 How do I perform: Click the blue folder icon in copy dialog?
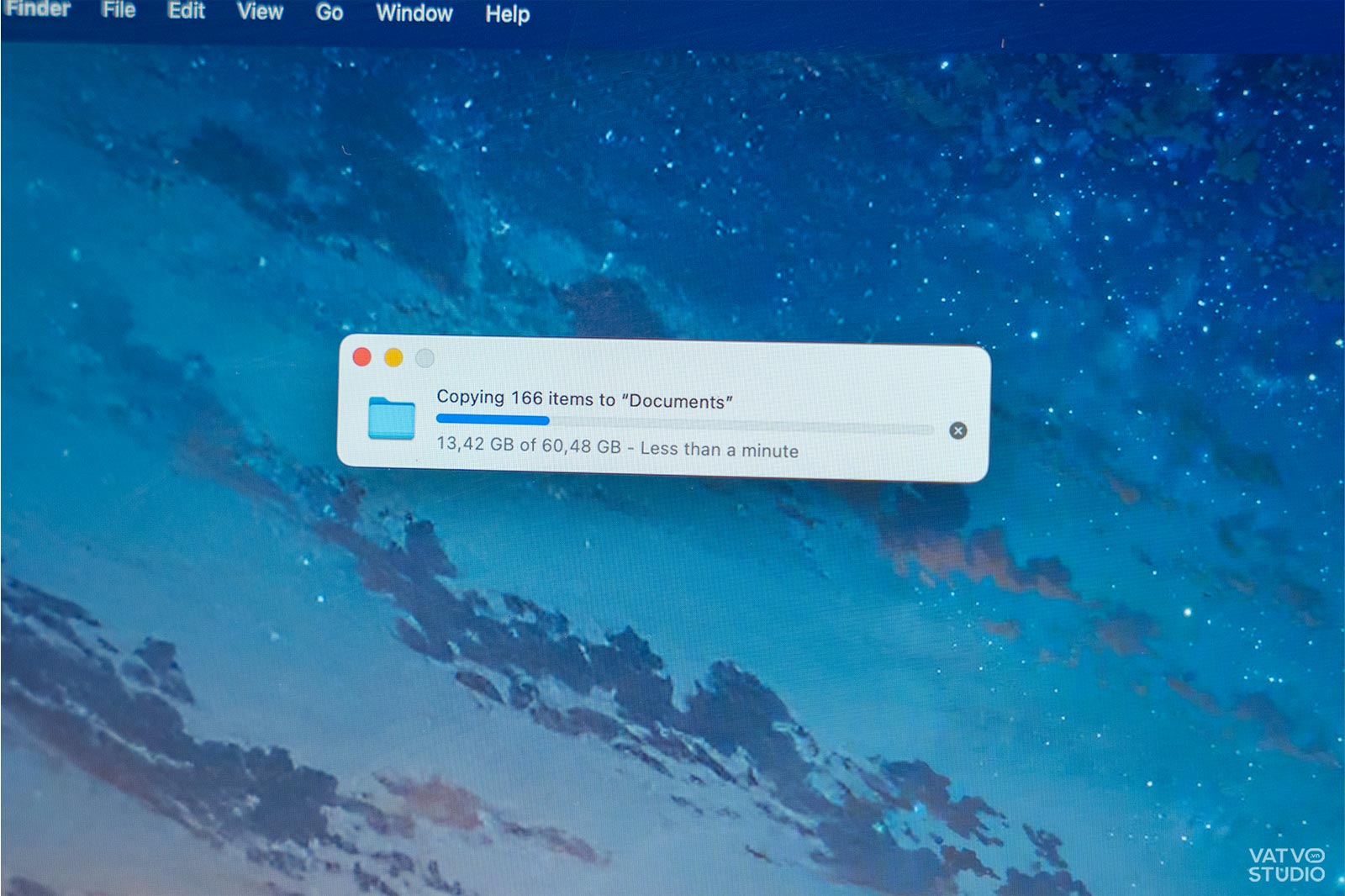point(392,418)
